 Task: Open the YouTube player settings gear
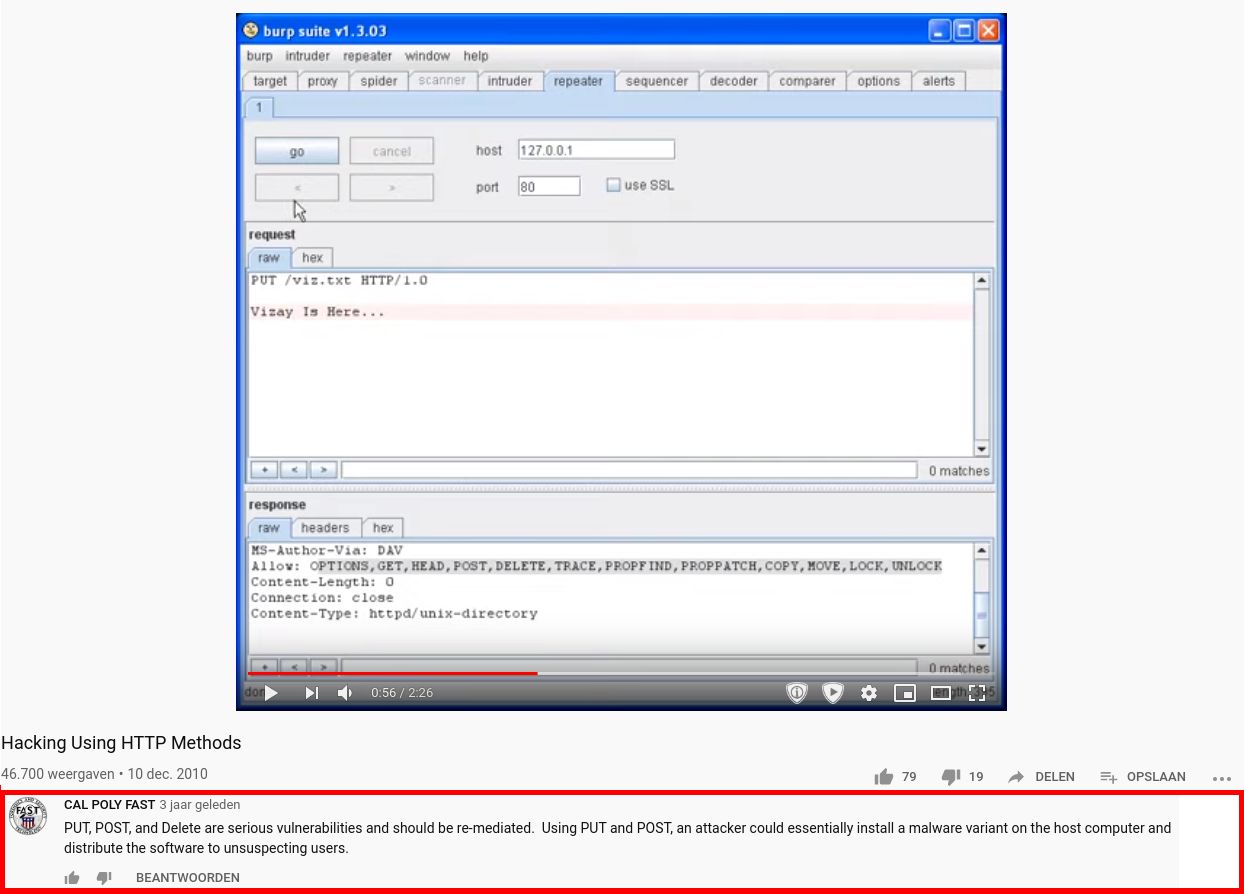869,692
